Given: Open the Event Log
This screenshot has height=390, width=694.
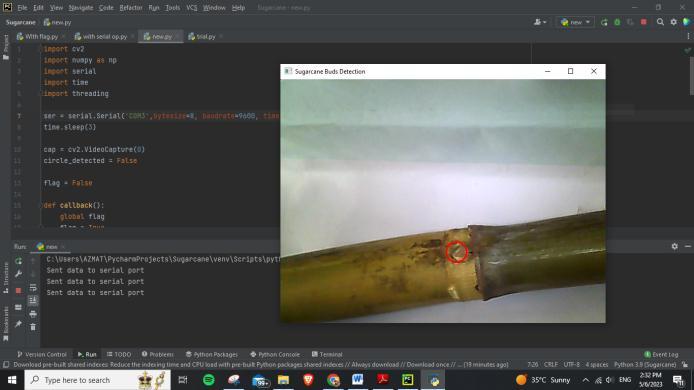Looking at the screenshot, I should tap(661, 354).
